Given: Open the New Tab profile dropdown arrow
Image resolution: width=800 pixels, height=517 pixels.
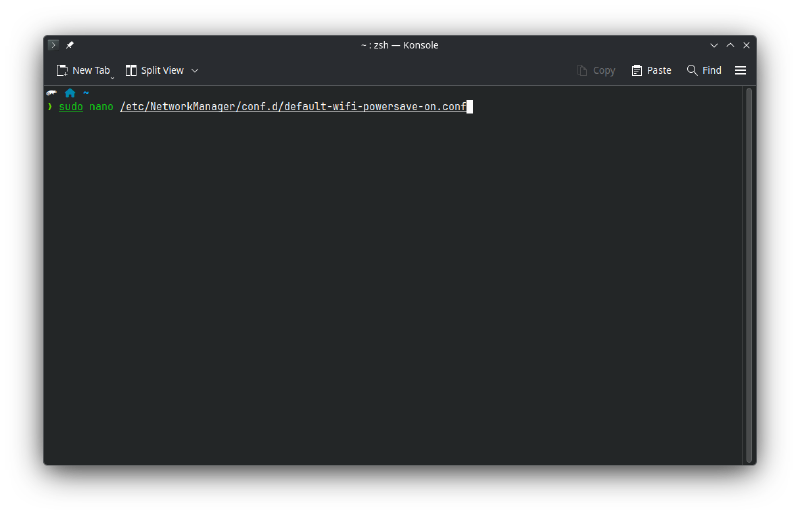Looking at the screenshot, I should click(x=112, y=75).
